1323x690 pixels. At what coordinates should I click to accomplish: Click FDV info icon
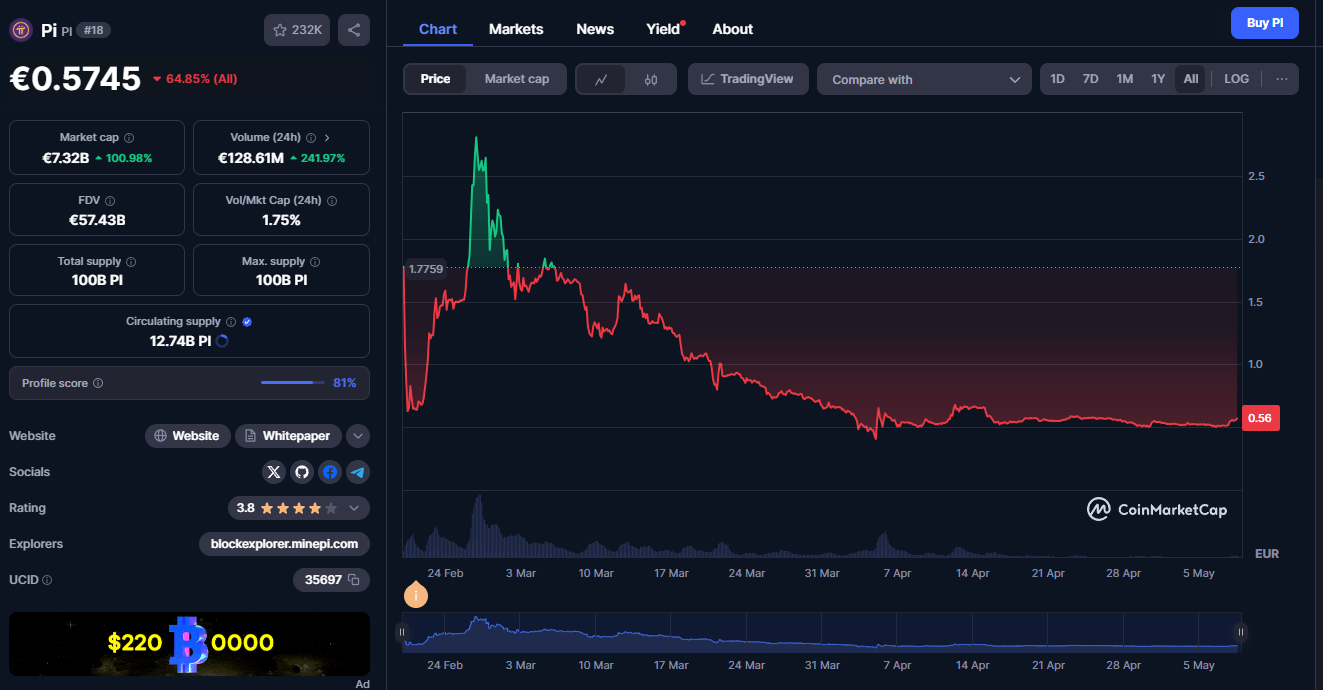110,201
